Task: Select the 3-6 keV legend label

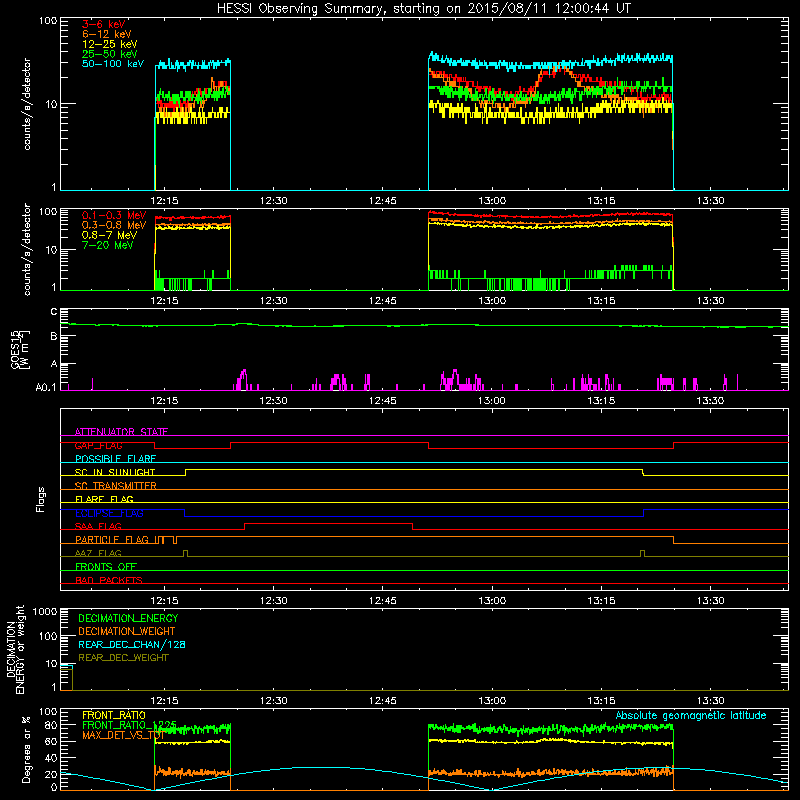Action: tap(104, 24)
